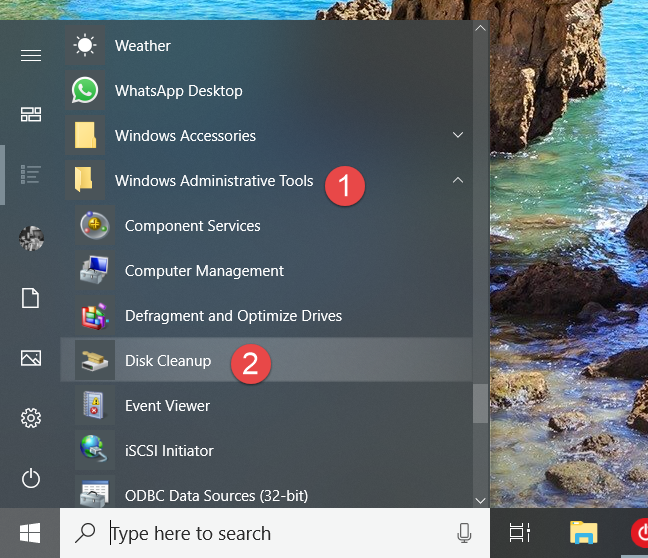Open File Explorer from the taskbar

584,532
